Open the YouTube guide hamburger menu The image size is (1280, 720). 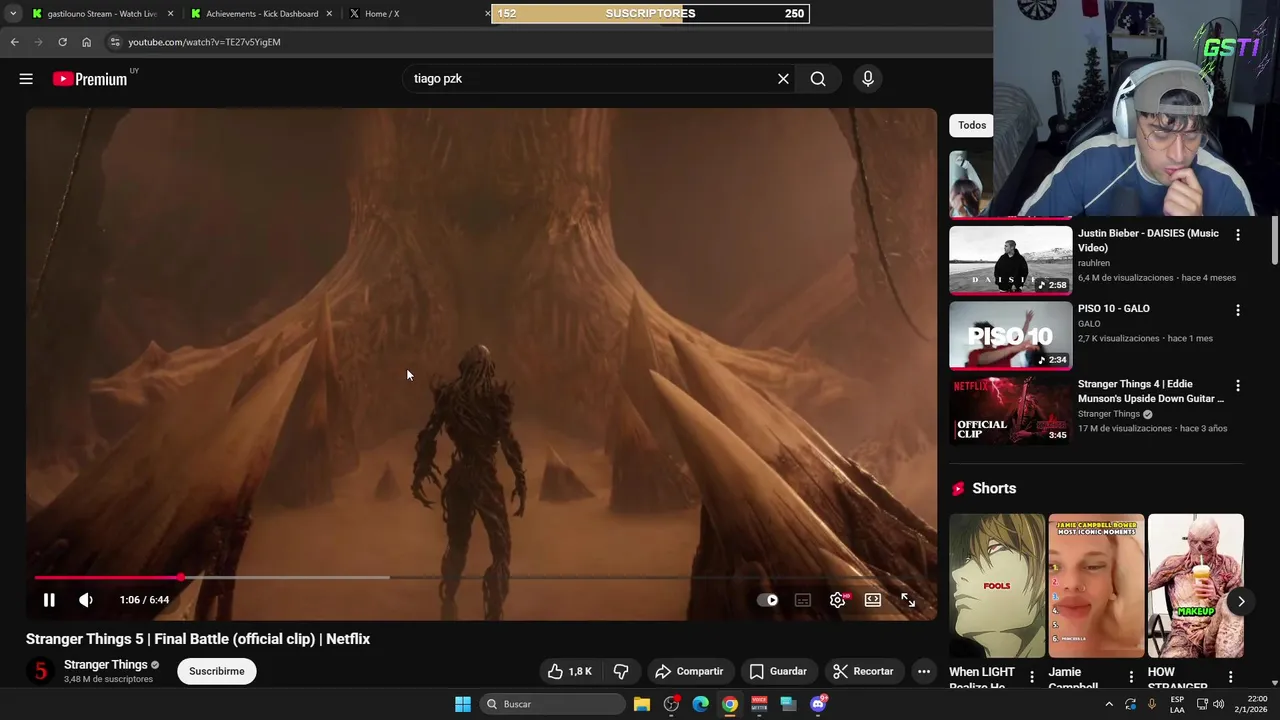click(26, 79)
